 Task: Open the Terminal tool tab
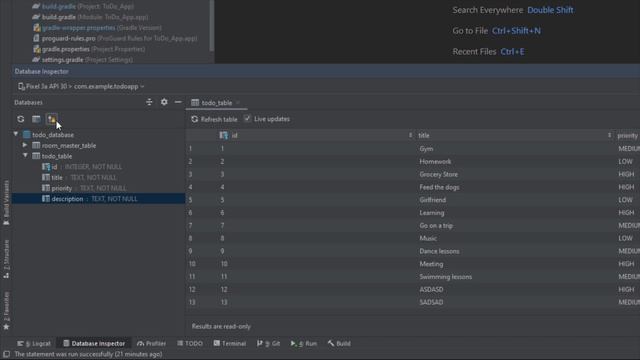229,344
